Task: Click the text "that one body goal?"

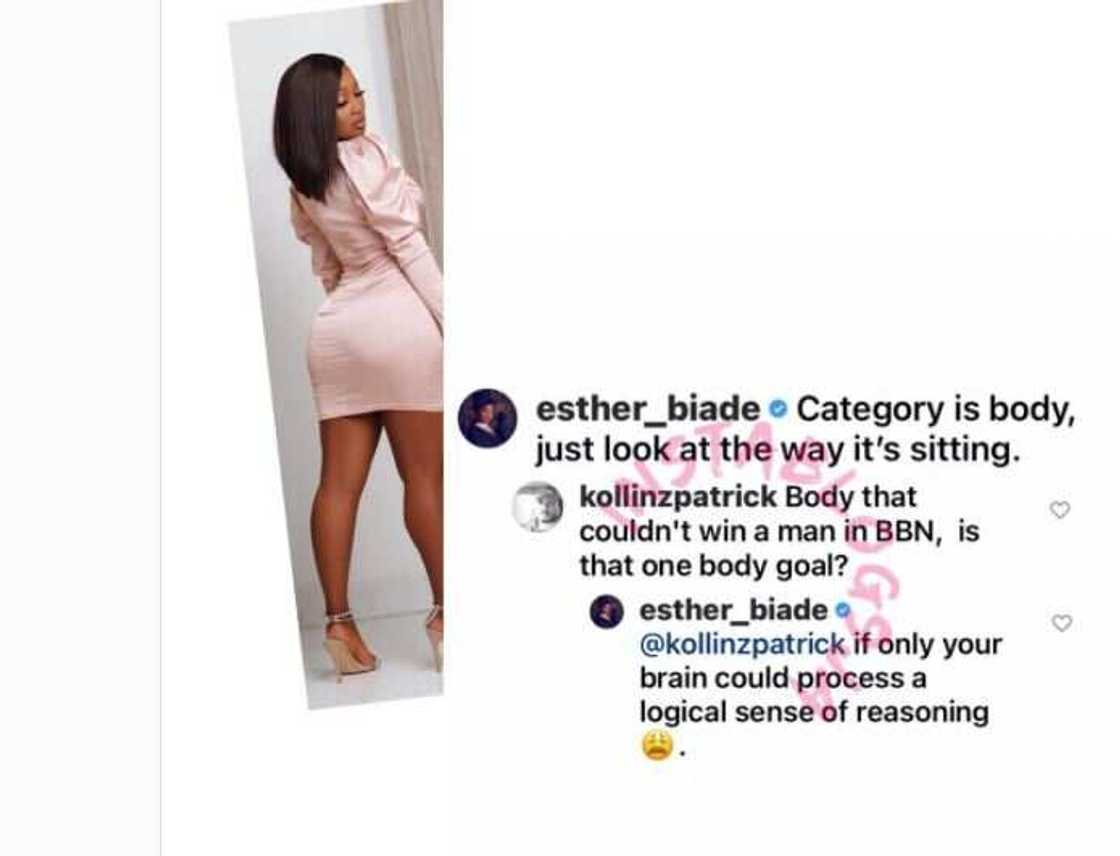Action: tap(714, 566)
